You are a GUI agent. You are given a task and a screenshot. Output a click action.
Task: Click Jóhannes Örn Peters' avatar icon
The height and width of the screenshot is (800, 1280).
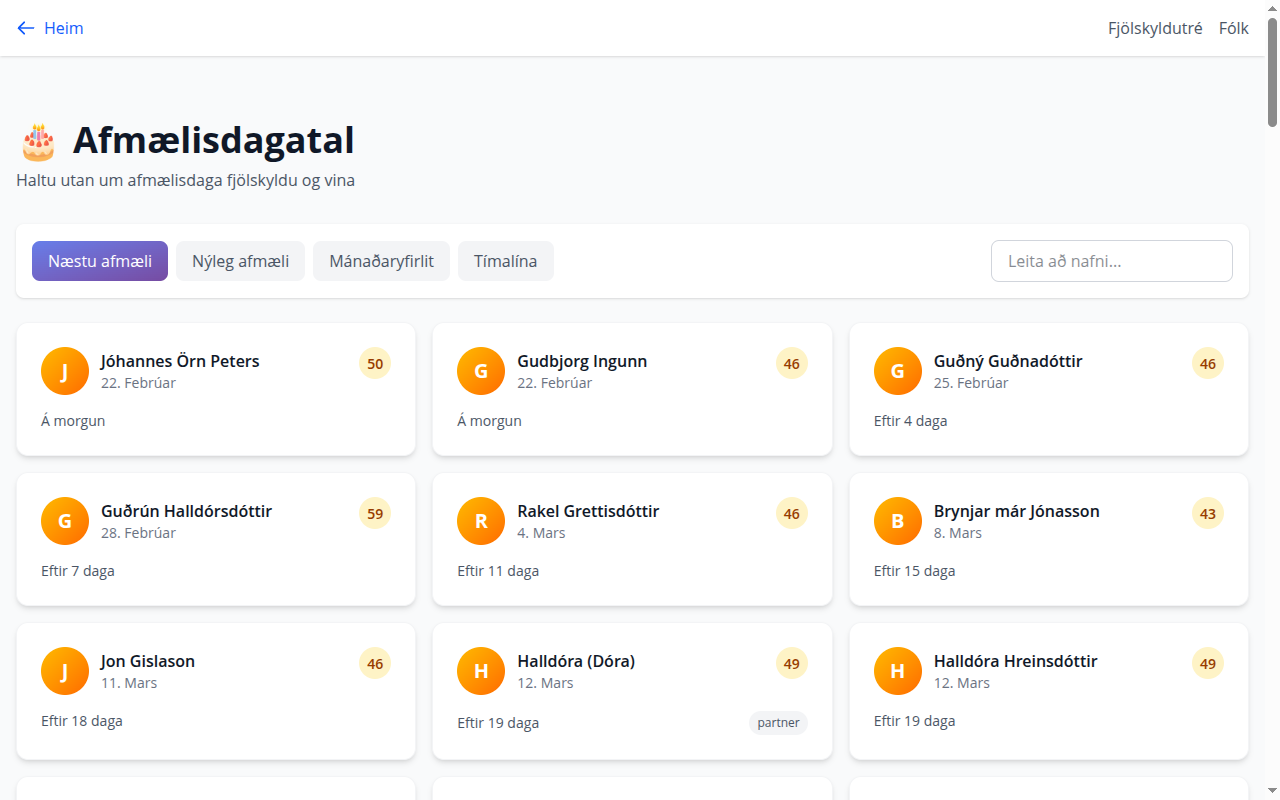tap(65, 371)
